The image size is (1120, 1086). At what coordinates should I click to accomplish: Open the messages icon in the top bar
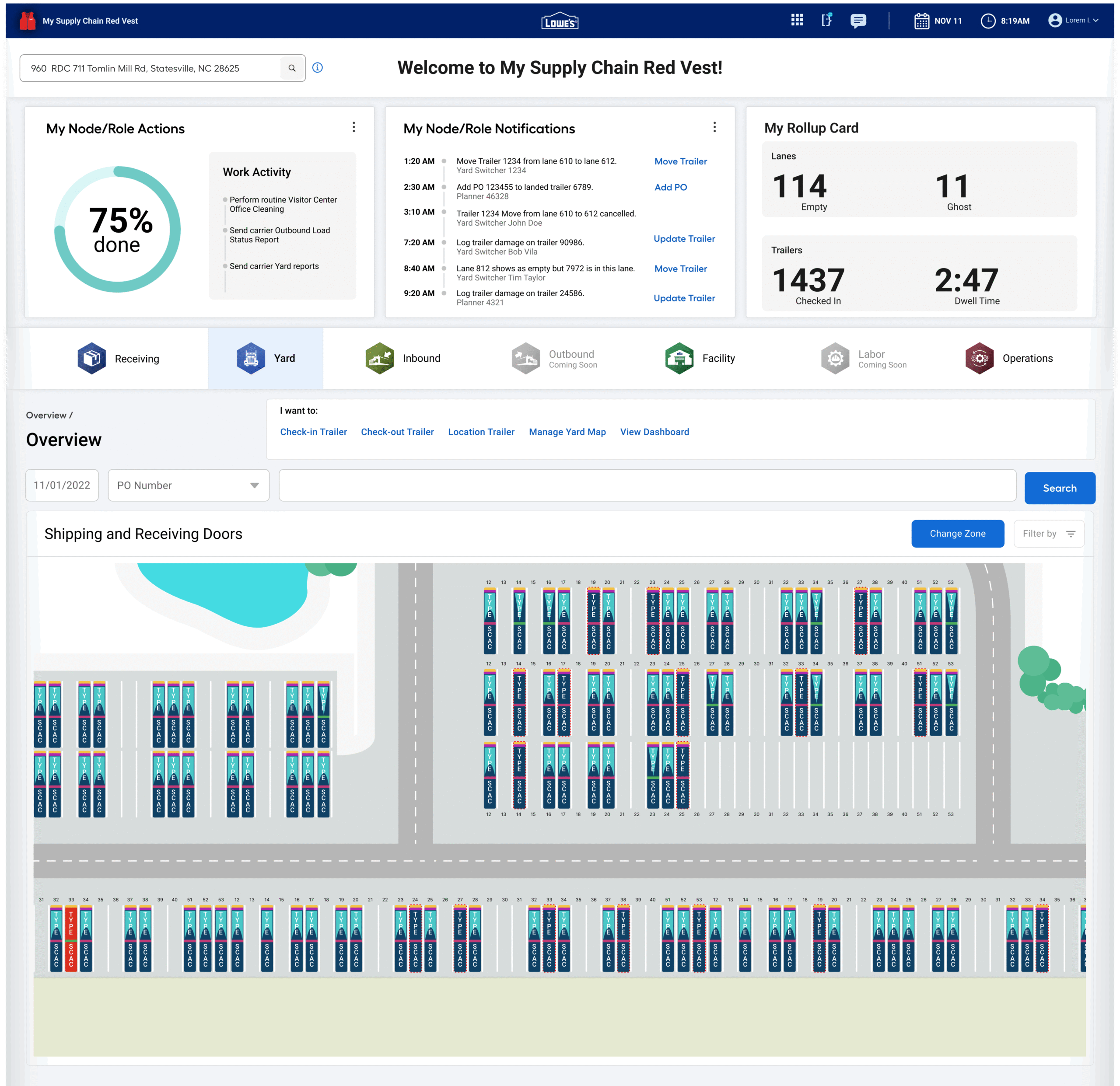click(858, 21)
